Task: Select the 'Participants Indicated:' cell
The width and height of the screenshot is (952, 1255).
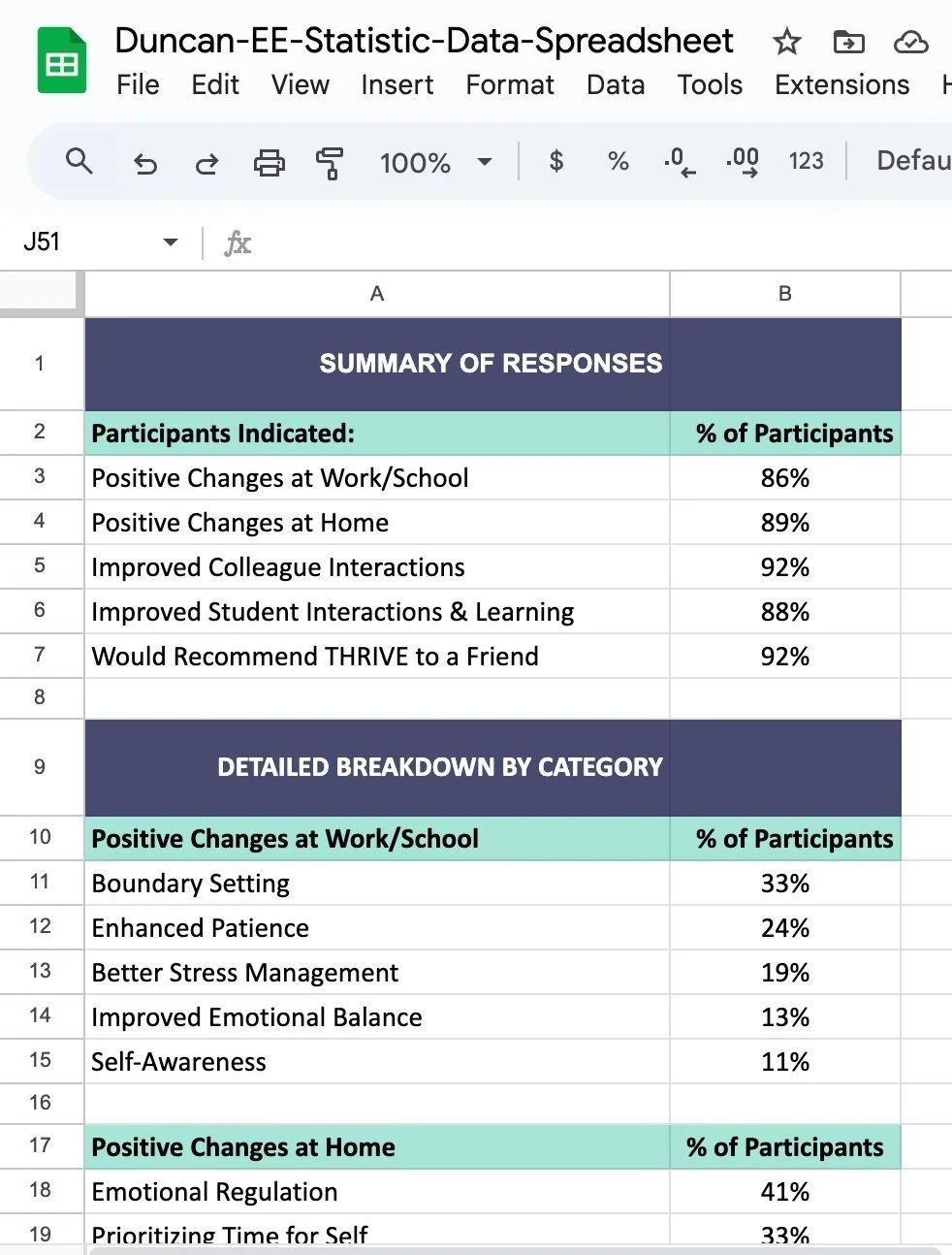Action: 377,434
